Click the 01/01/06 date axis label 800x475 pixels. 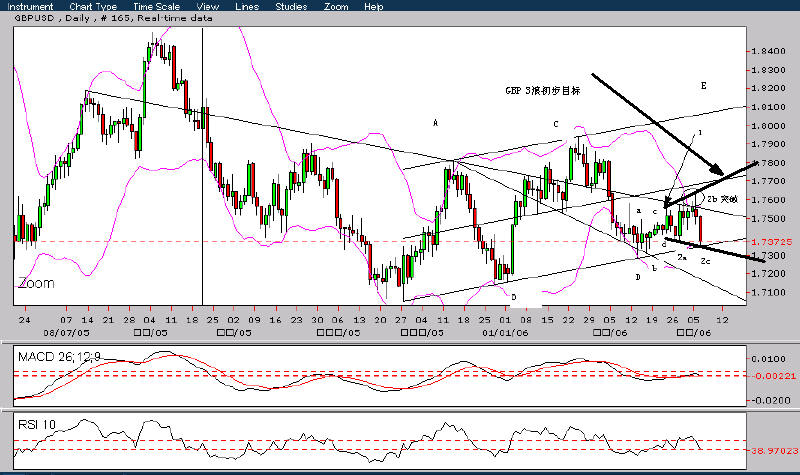(505, 333)
